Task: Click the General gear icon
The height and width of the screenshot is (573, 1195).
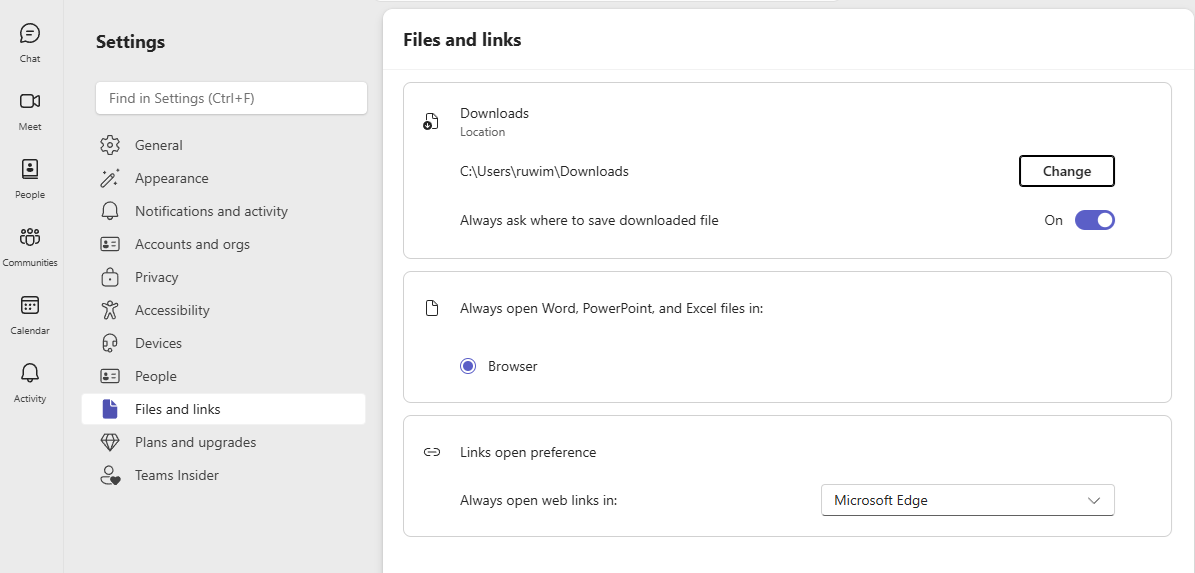Action: (x=110, y=145)
